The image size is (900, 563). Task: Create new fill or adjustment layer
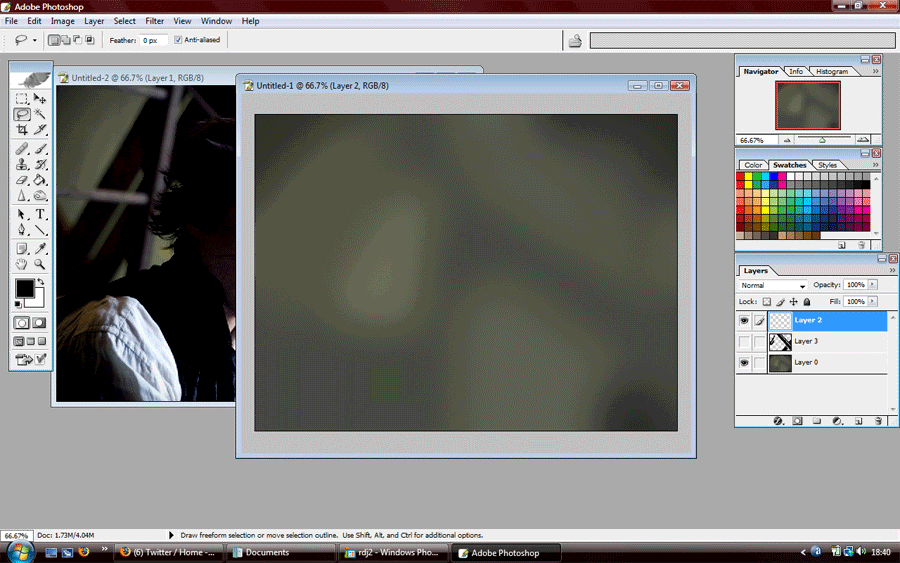837,421
